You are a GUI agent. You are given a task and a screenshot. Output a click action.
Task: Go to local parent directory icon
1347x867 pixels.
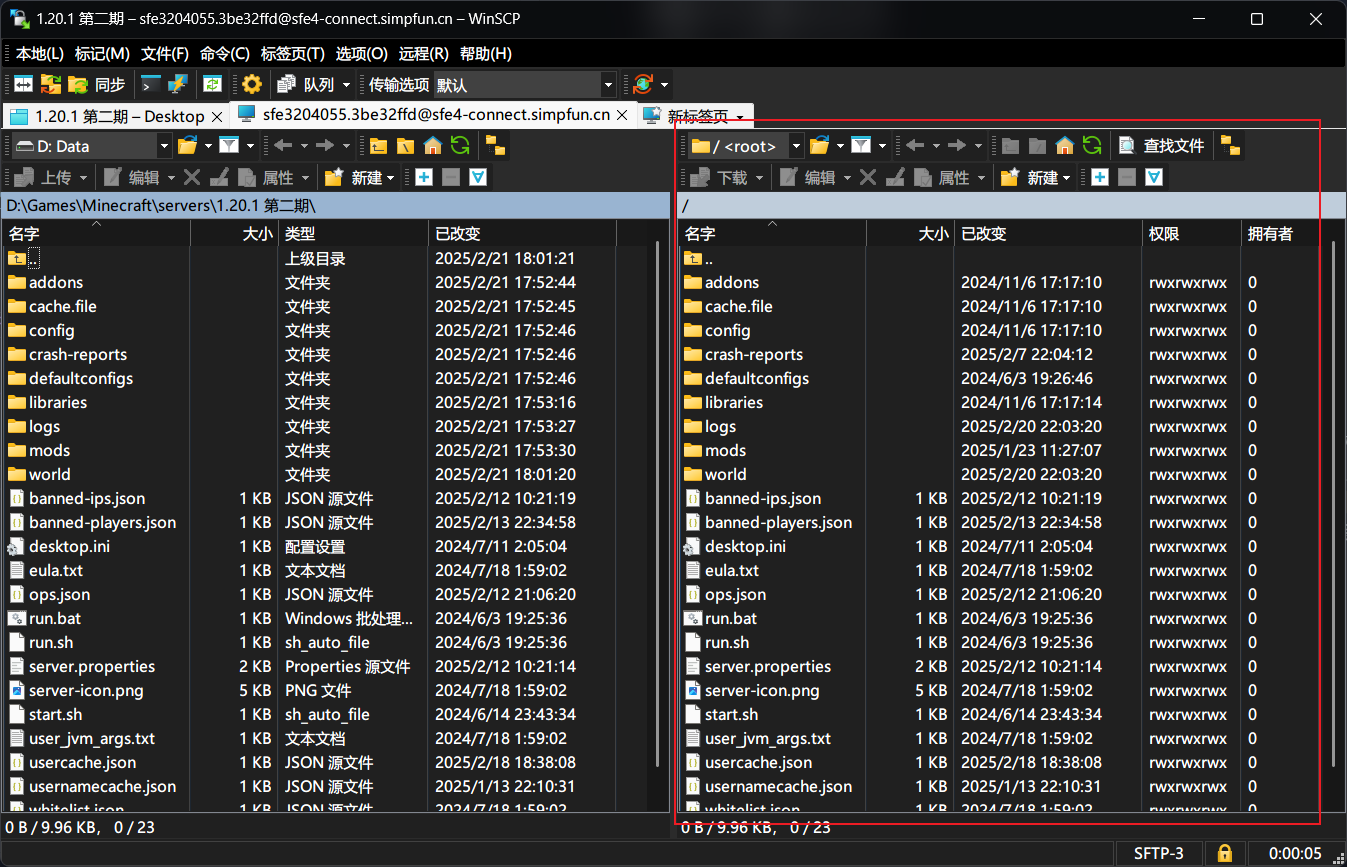(x=378, y=146)
